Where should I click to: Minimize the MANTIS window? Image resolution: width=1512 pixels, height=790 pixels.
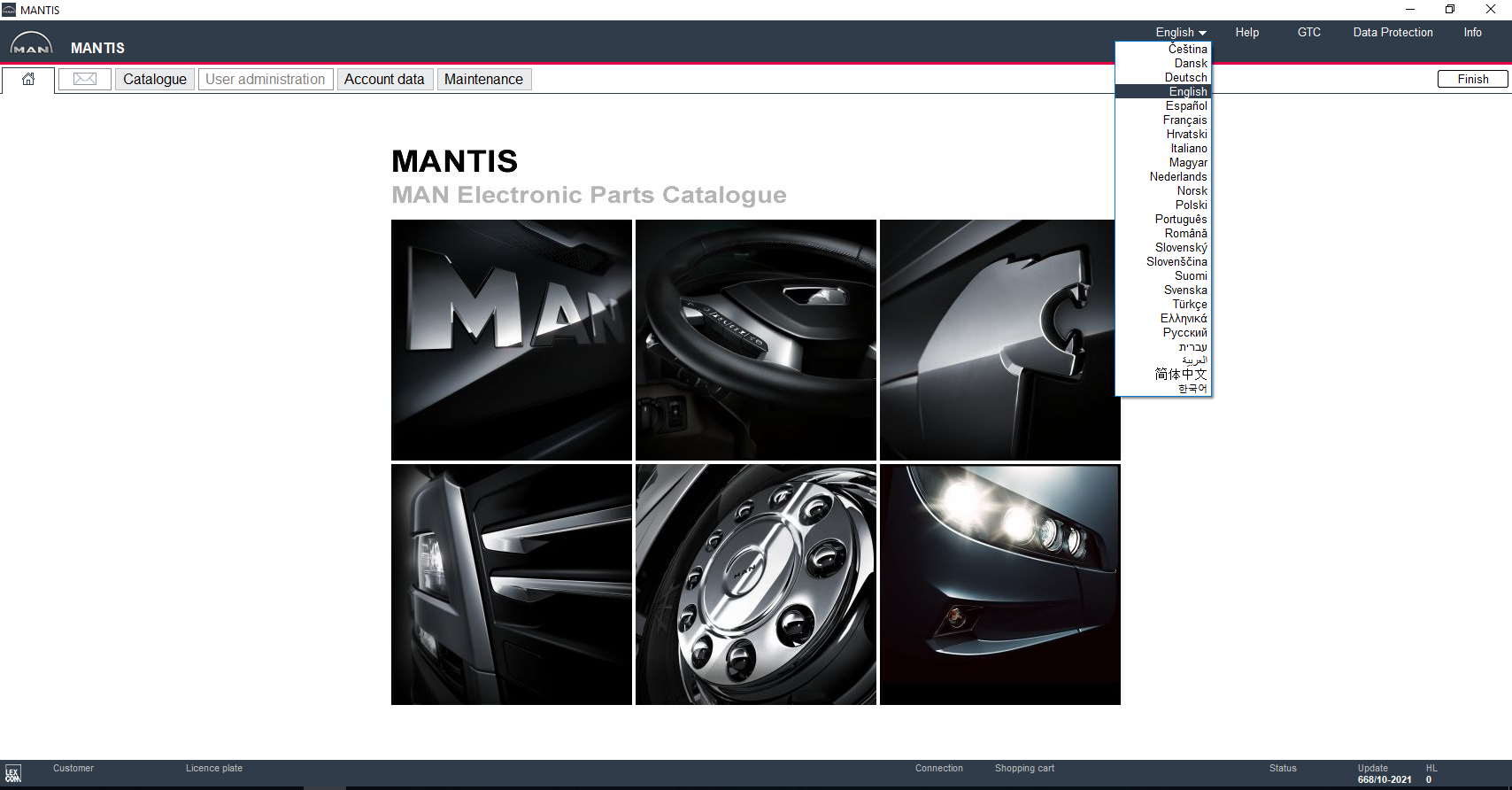coord(1410,10)
